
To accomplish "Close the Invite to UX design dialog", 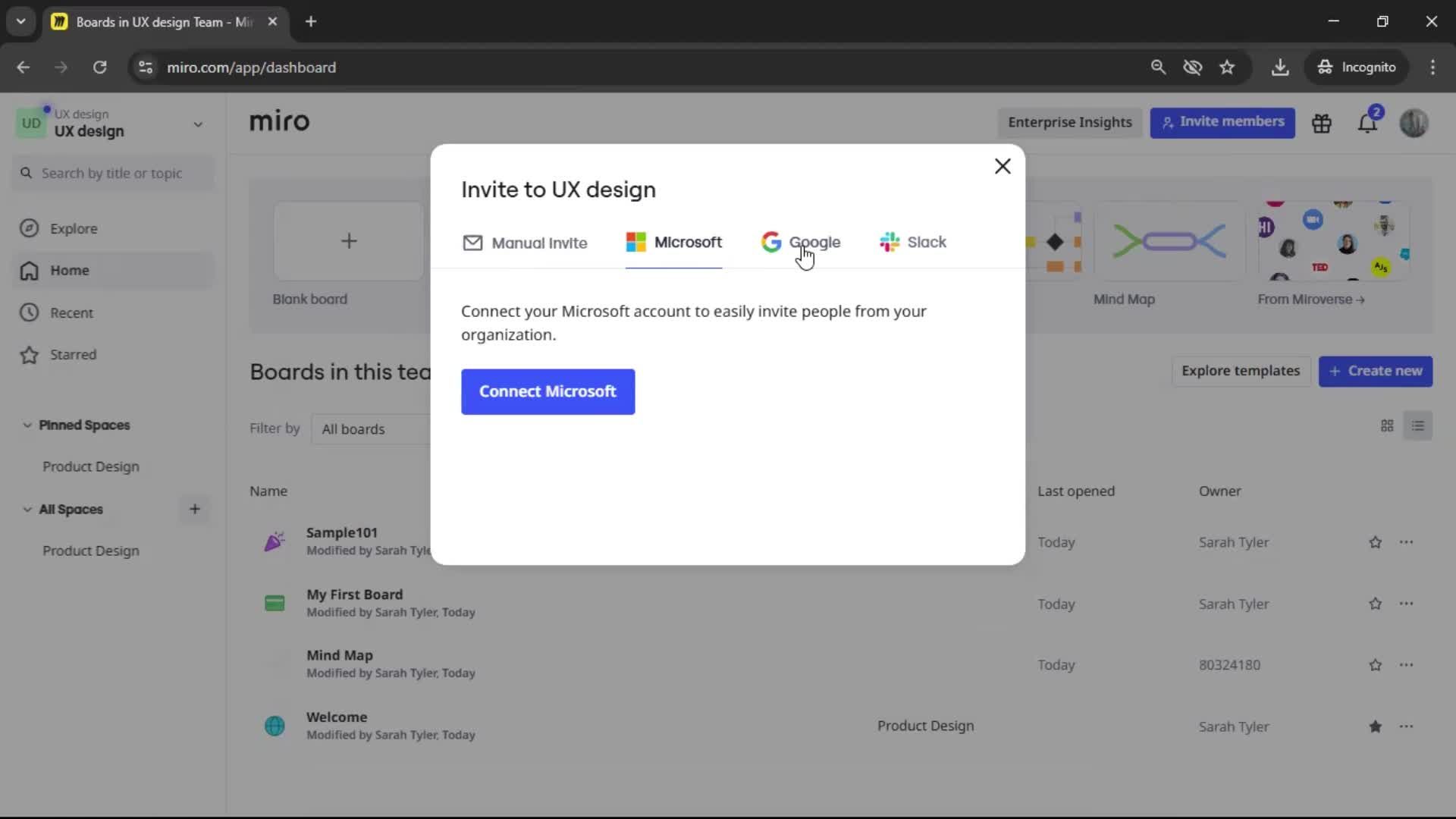I will click(1003, 166).
